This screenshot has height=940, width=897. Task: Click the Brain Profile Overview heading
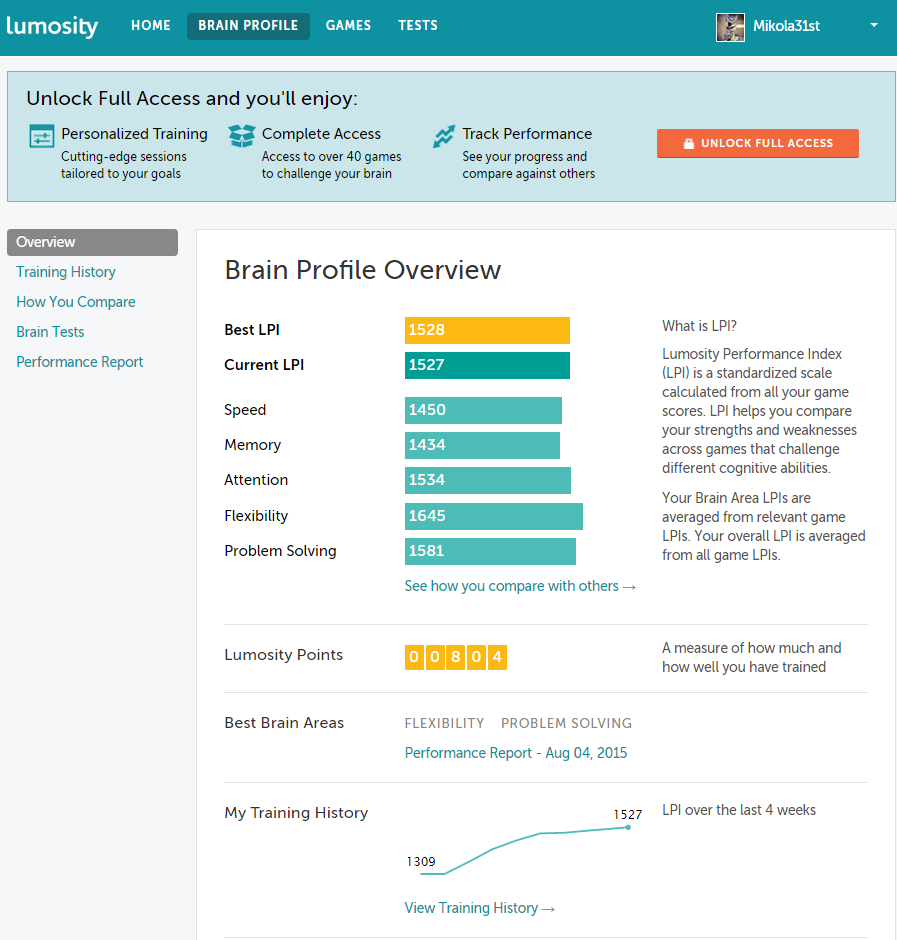click(x=363, y=270)
